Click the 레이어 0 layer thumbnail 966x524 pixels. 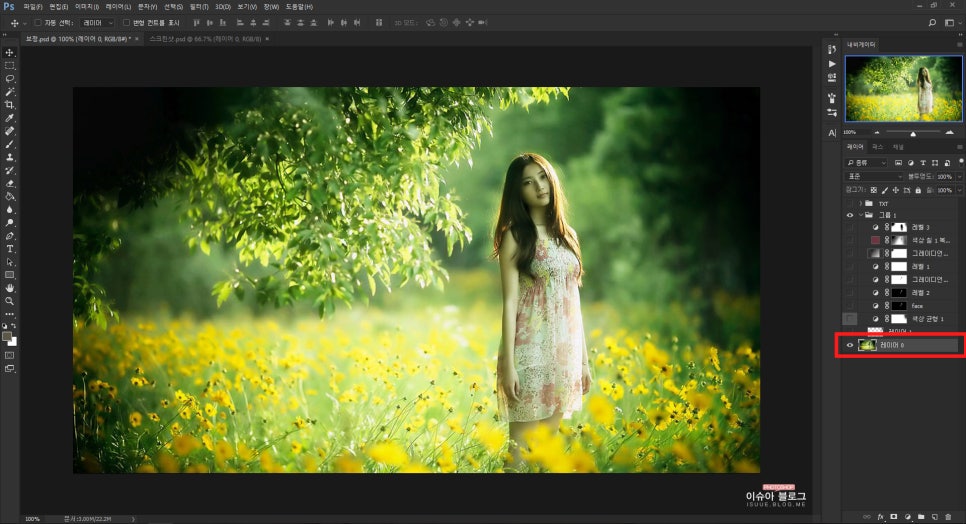pos(867,345)
